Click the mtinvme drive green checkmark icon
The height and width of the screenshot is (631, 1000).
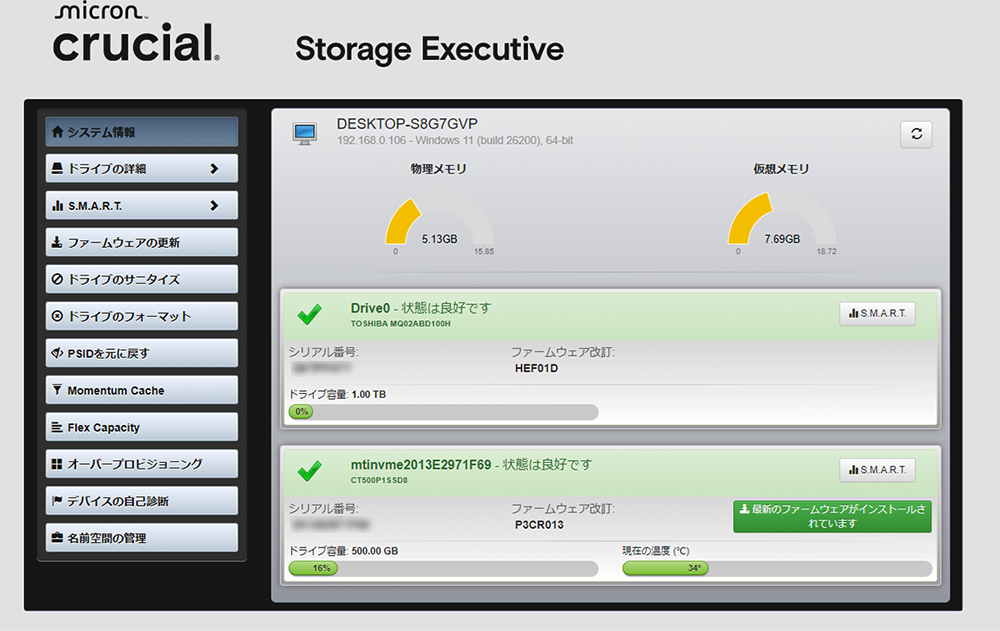(x=310, y=469)
